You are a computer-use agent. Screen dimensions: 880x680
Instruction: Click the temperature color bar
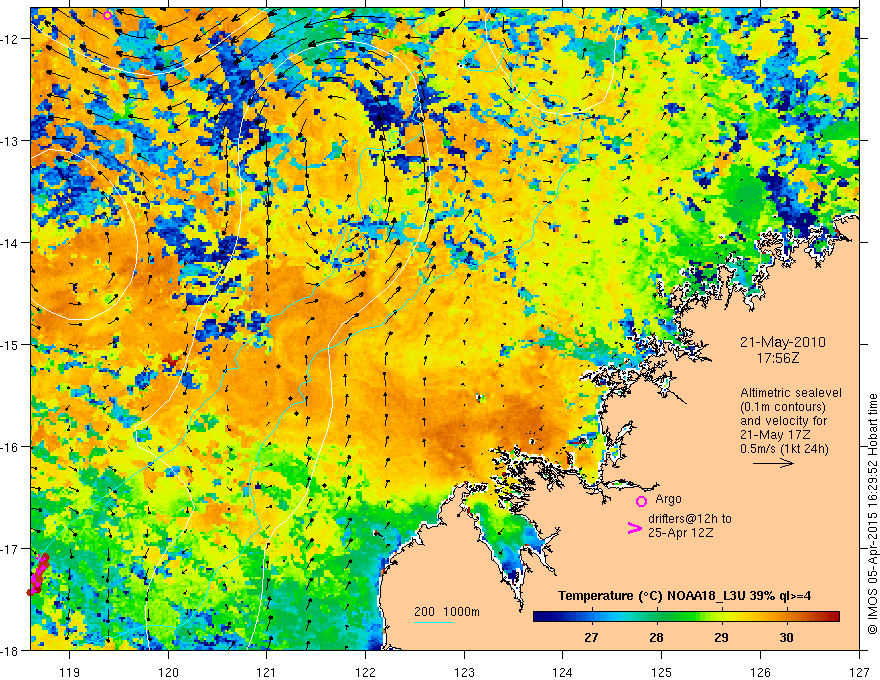coord(686,616)
